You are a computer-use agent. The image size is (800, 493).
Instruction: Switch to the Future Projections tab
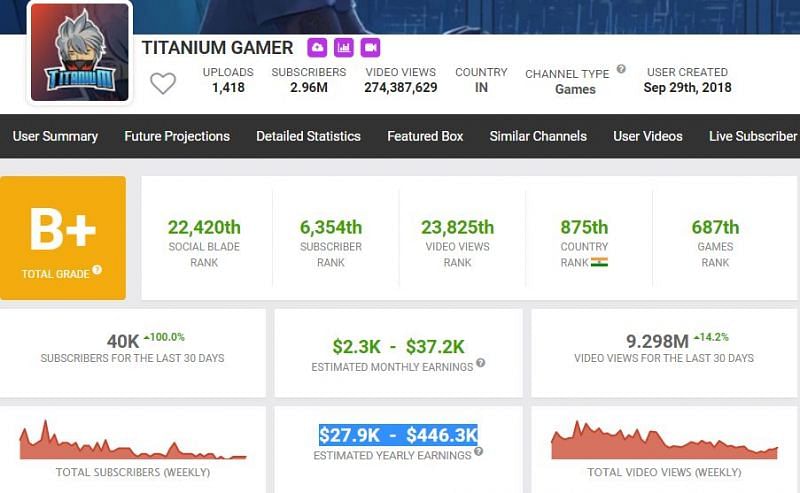pos(177,136)
